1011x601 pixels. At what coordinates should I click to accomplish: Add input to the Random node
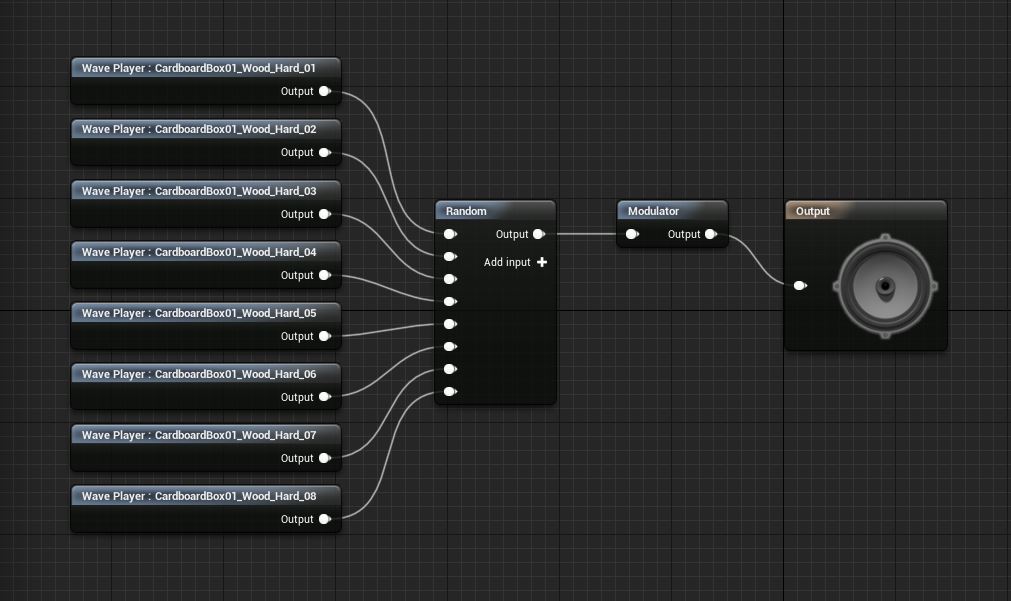(542, 262)
